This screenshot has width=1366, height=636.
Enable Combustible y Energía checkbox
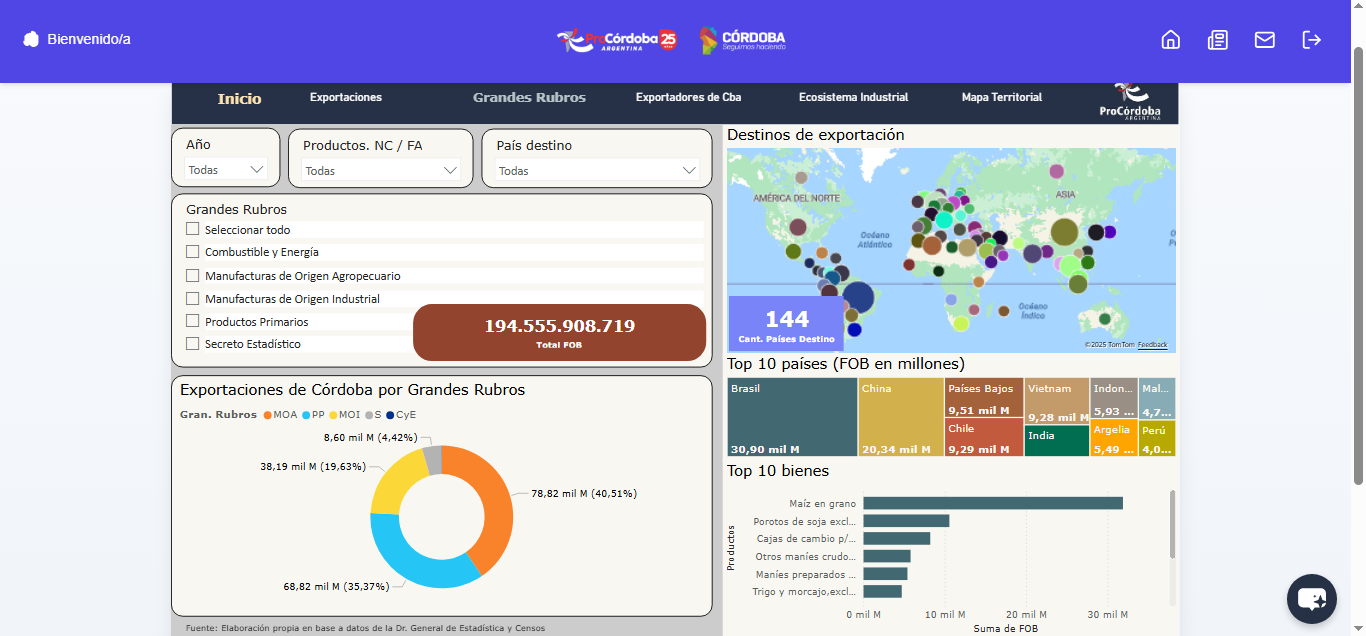pyautogui.click(x=193, y=252)
